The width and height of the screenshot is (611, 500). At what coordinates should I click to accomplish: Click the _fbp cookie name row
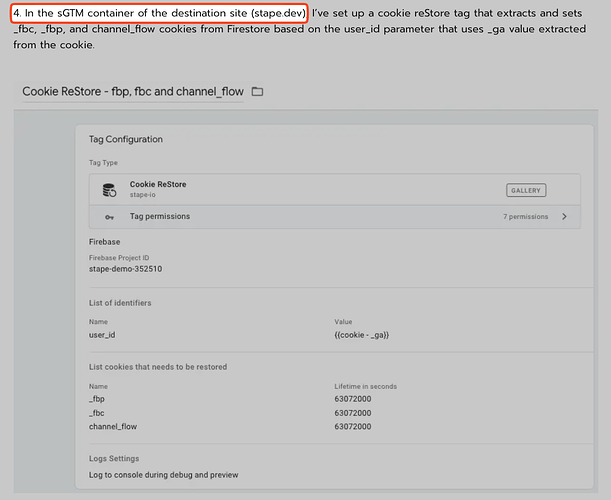[x=97, y=399]
